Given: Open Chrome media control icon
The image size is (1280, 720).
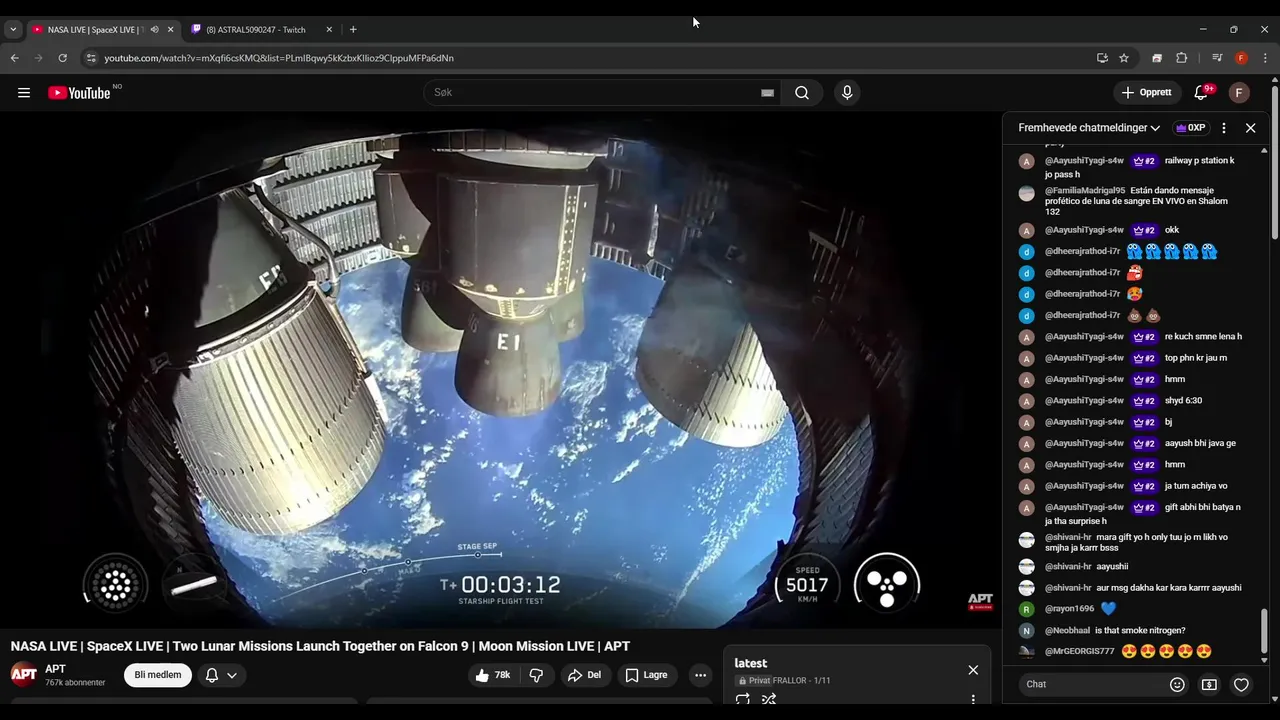Looking at the screenshot, I should point(1217,58).
